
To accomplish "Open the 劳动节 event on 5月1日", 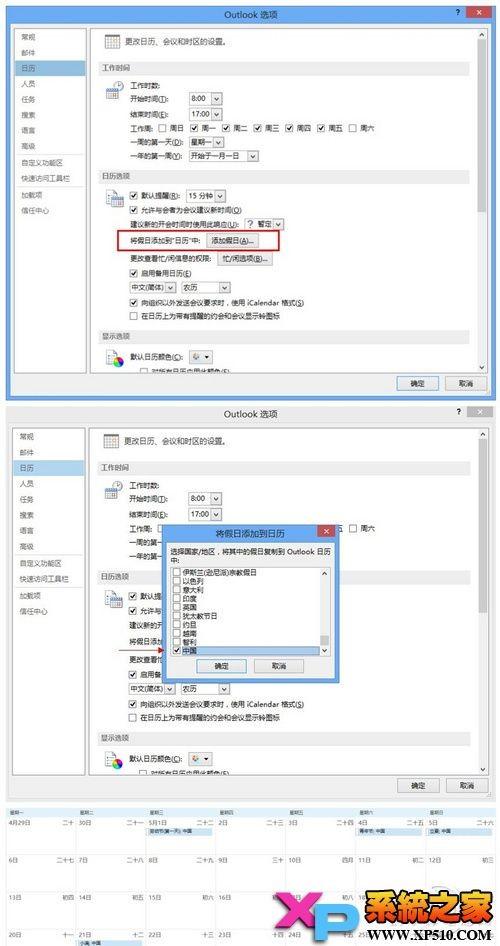I will point(180,831).
